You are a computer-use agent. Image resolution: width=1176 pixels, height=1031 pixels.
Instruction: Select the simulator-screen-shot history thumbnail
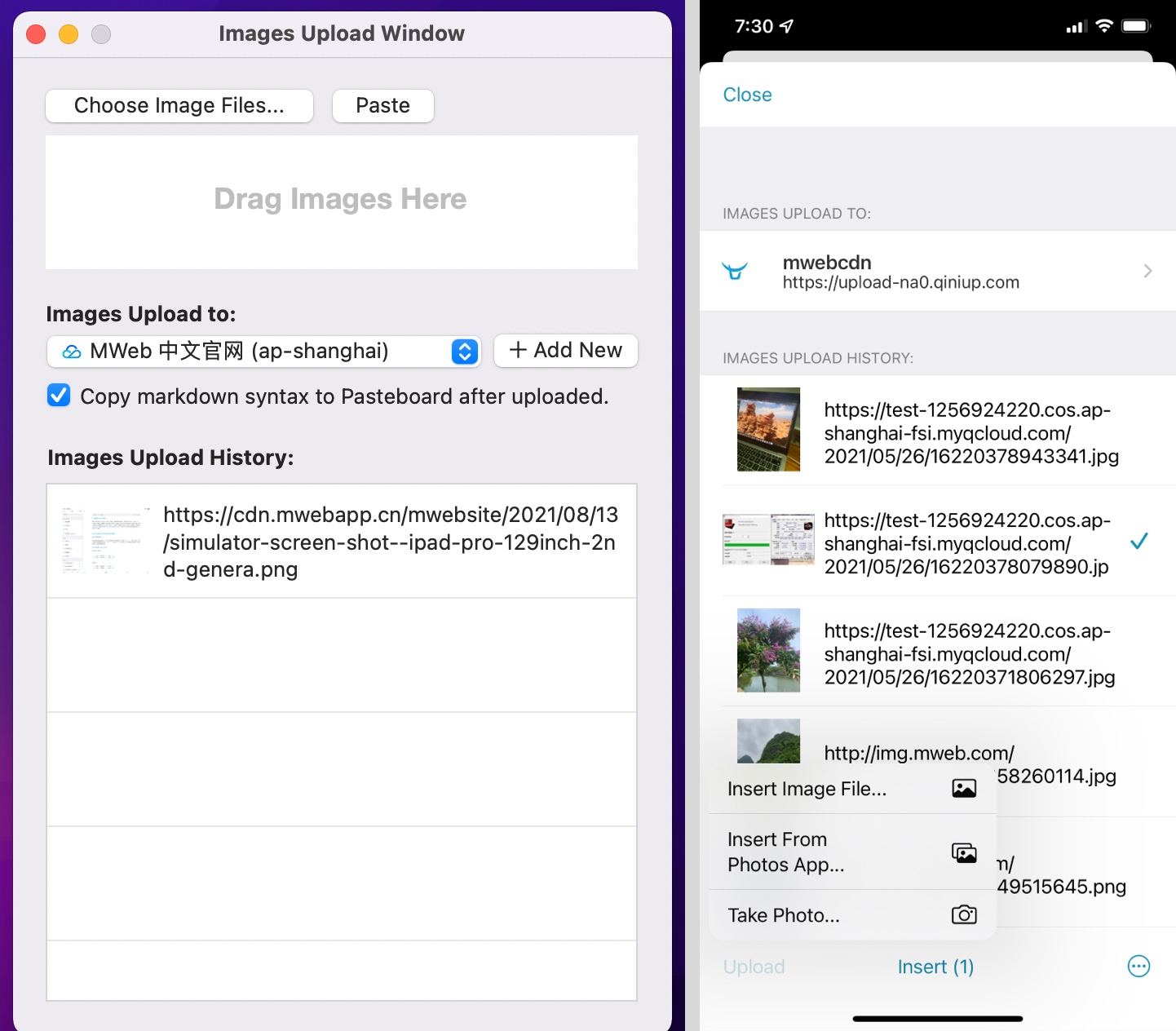pyautogui.click(x=106, y=541)
